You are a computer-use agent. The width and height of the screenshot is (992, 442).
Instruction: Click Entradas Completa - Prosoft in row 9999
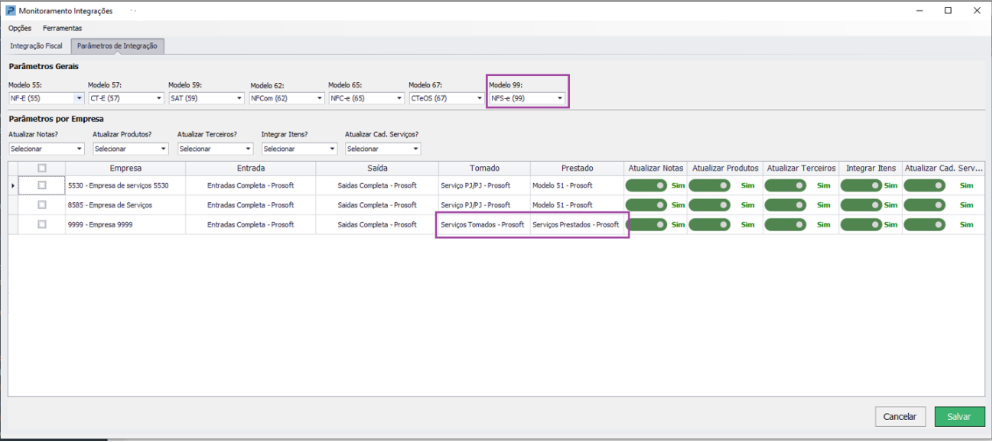click(x=251, y=224)
